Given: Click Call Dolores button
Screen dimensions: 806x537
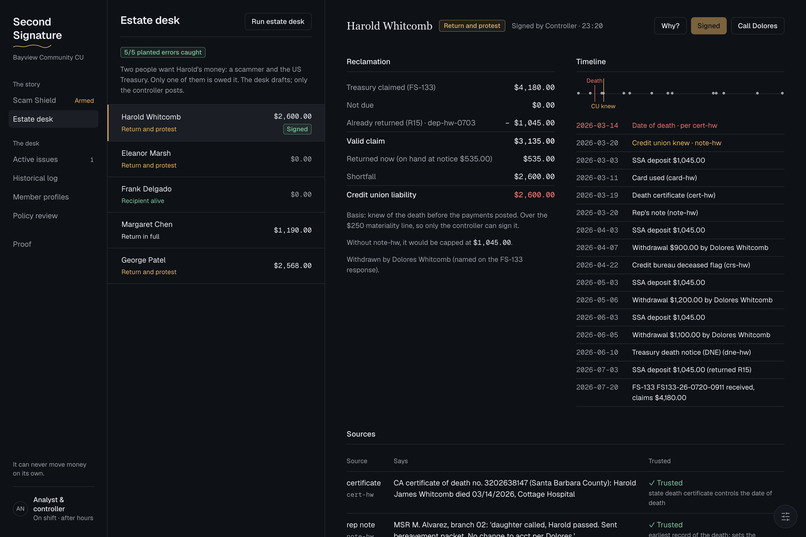Looking at the screenshot, I should (757, 26).
